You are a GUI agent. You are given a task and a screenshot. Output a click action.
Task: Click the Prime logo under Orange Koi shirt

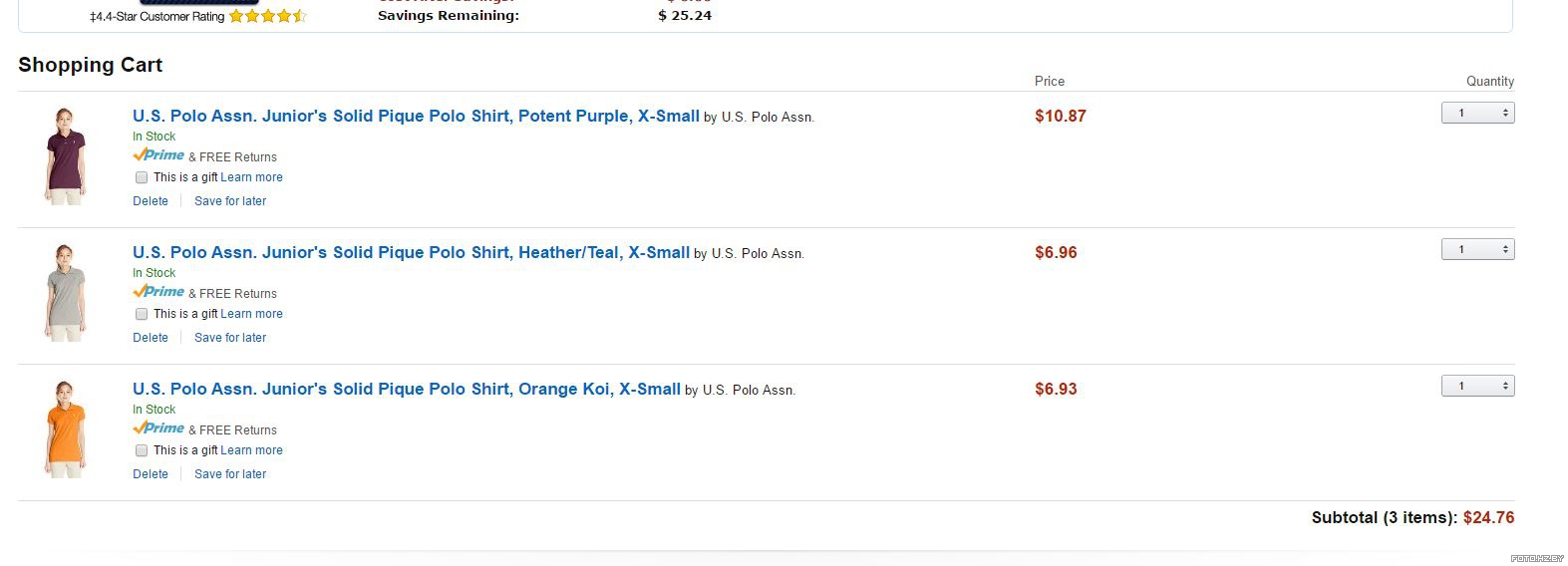click(158, 428)
